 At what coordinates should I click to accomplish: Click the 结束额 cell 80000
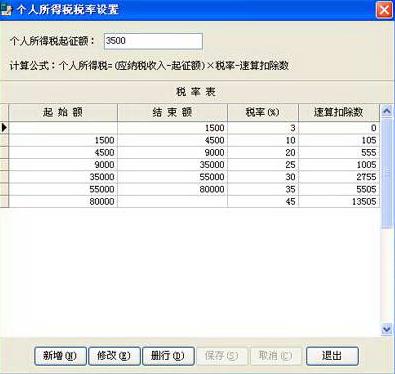[x=173, y=189]
